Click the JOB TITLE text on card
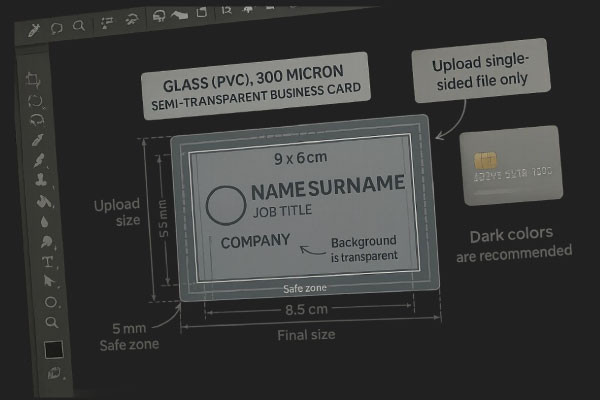The height and width of the screenshot is (400, 600). coord(282,211)
